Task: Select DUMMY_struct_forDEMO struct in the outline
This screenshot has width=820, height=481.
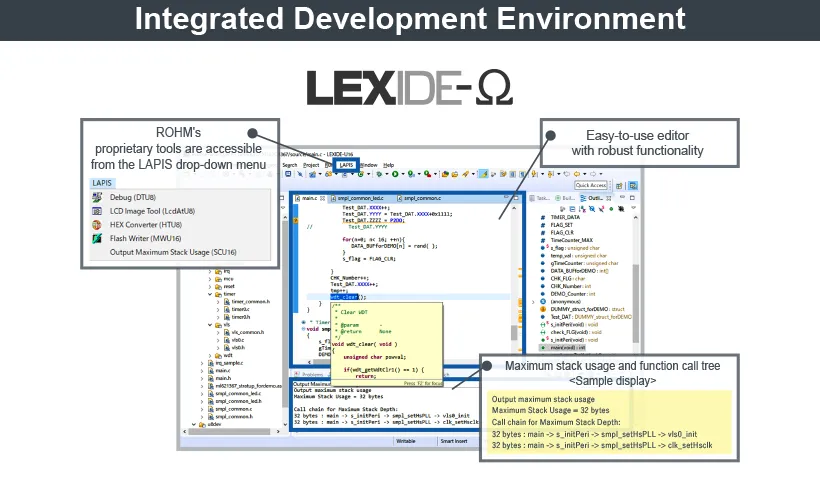Action: (x=587, y=309)
